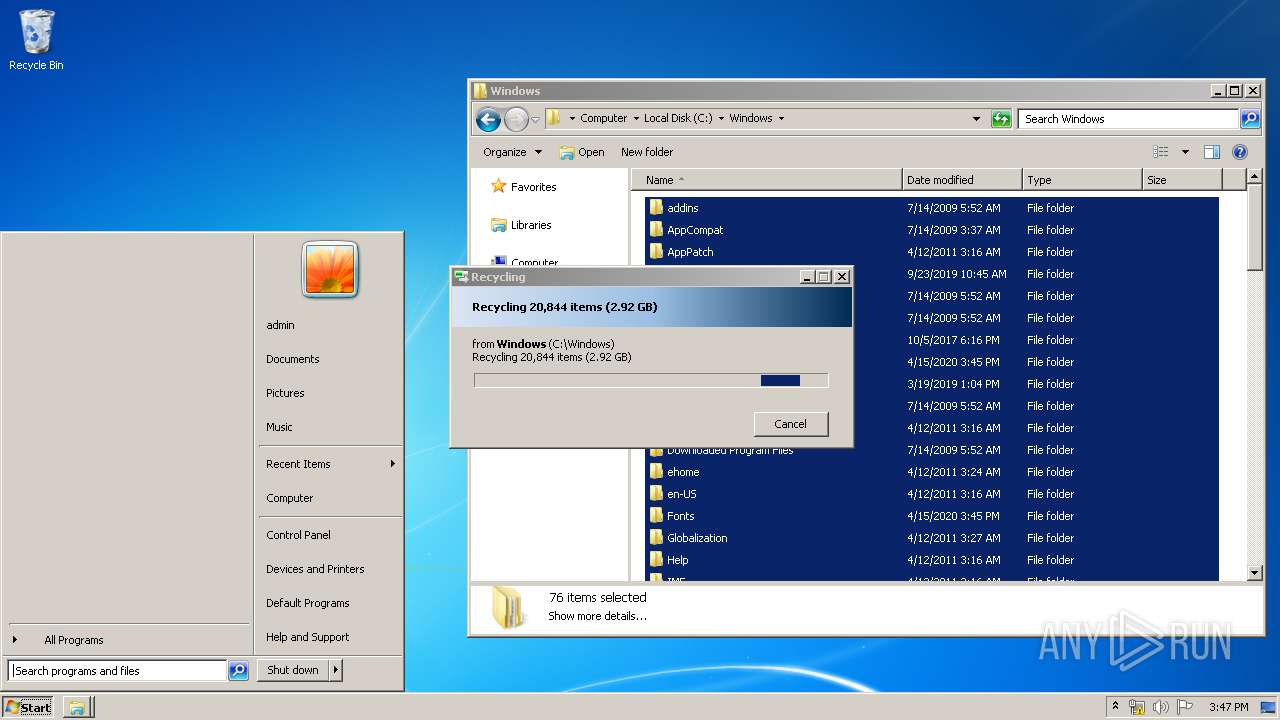
Task: Click the AppCompat folder icon
Action: (656, 230)
